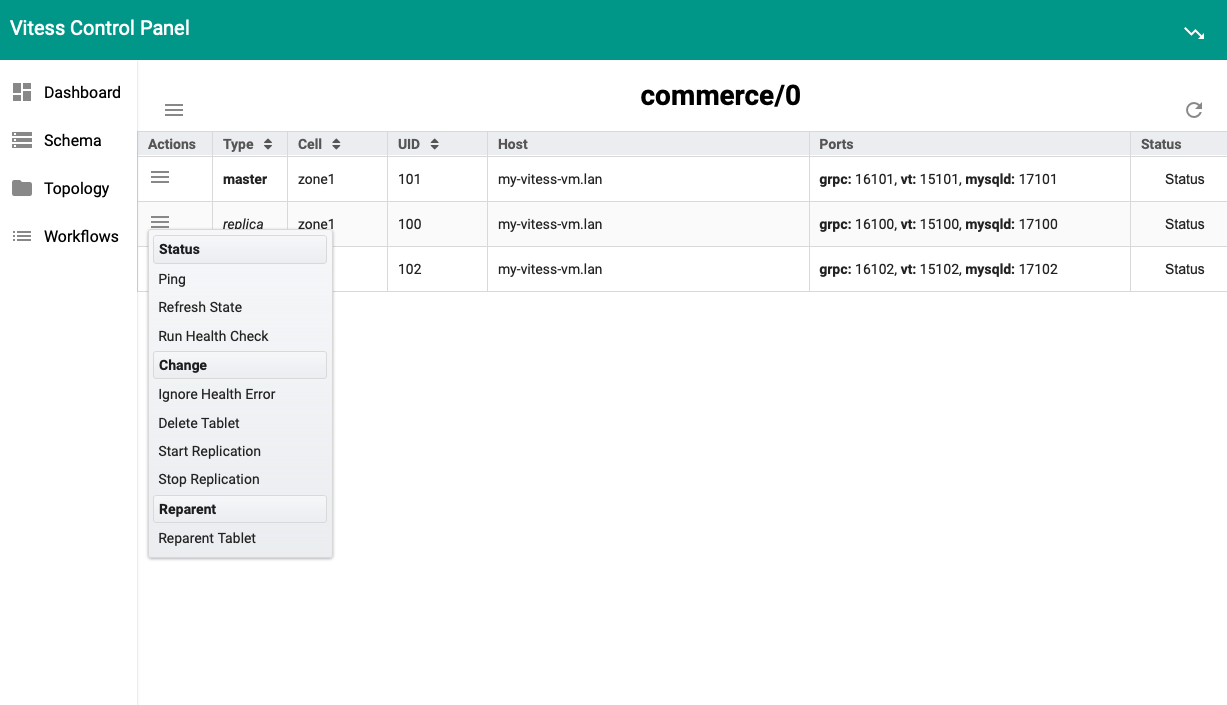The width and height of the screenshot is (1227, 705).
Task: Navigate to Workflows
Action: point(80,236)
